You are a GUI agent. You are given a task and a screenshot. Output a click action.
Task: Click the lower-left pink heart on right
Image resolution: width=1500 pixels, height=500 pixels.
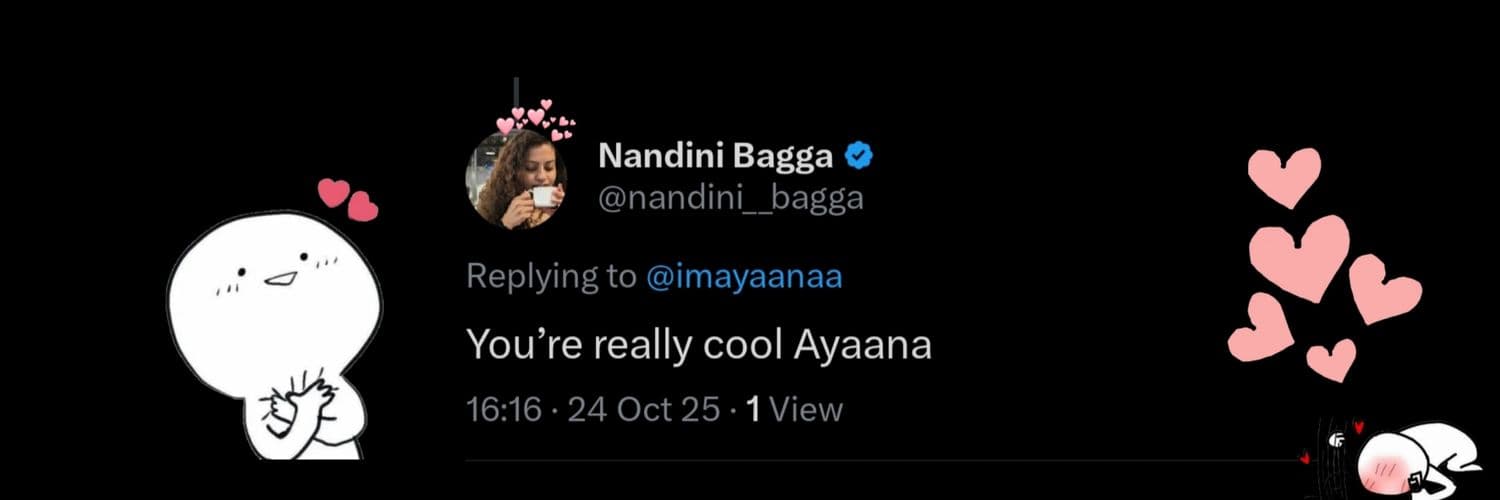(1260, 331)
